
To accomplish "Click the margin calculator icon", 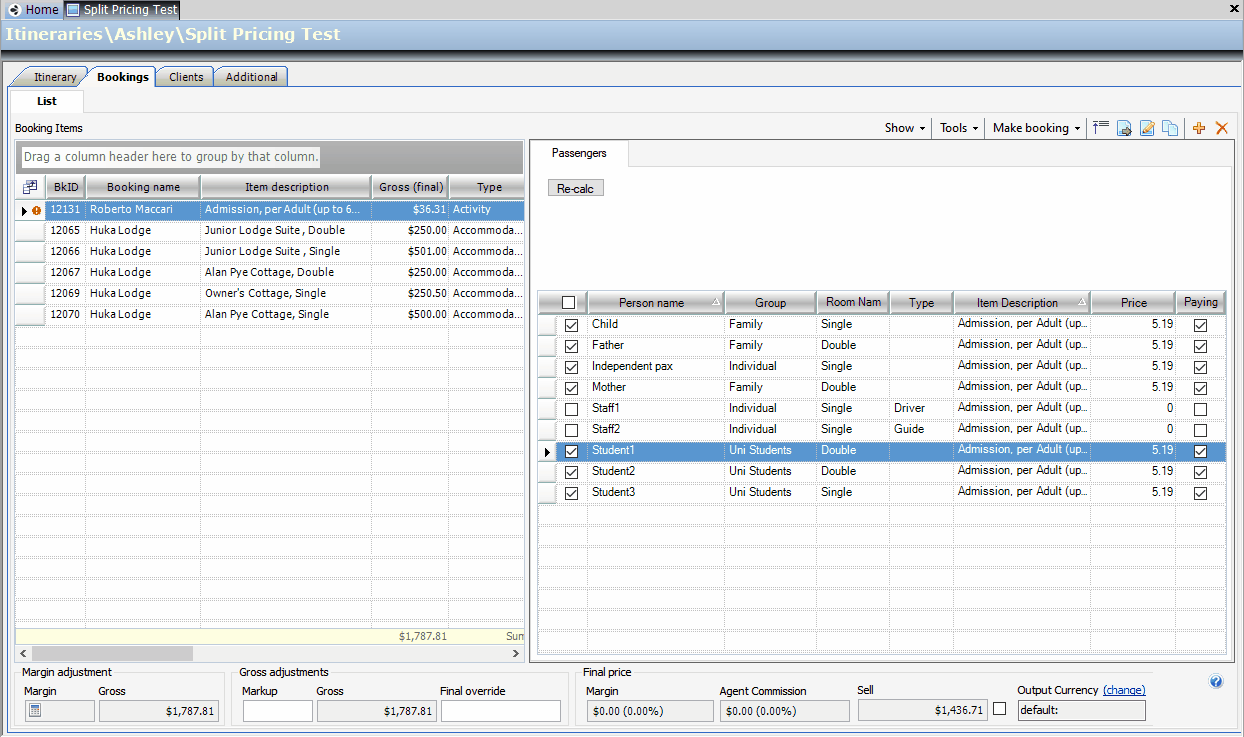I will [x=34, y=711].
